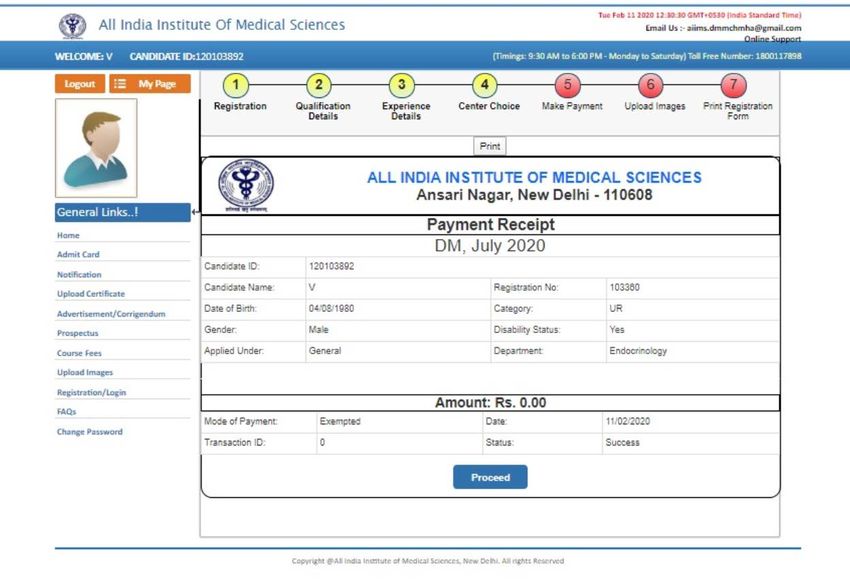This screenshot has height=581, width=850.
Task: Open the Home link in General Links
Action: (x=68, y=235)
